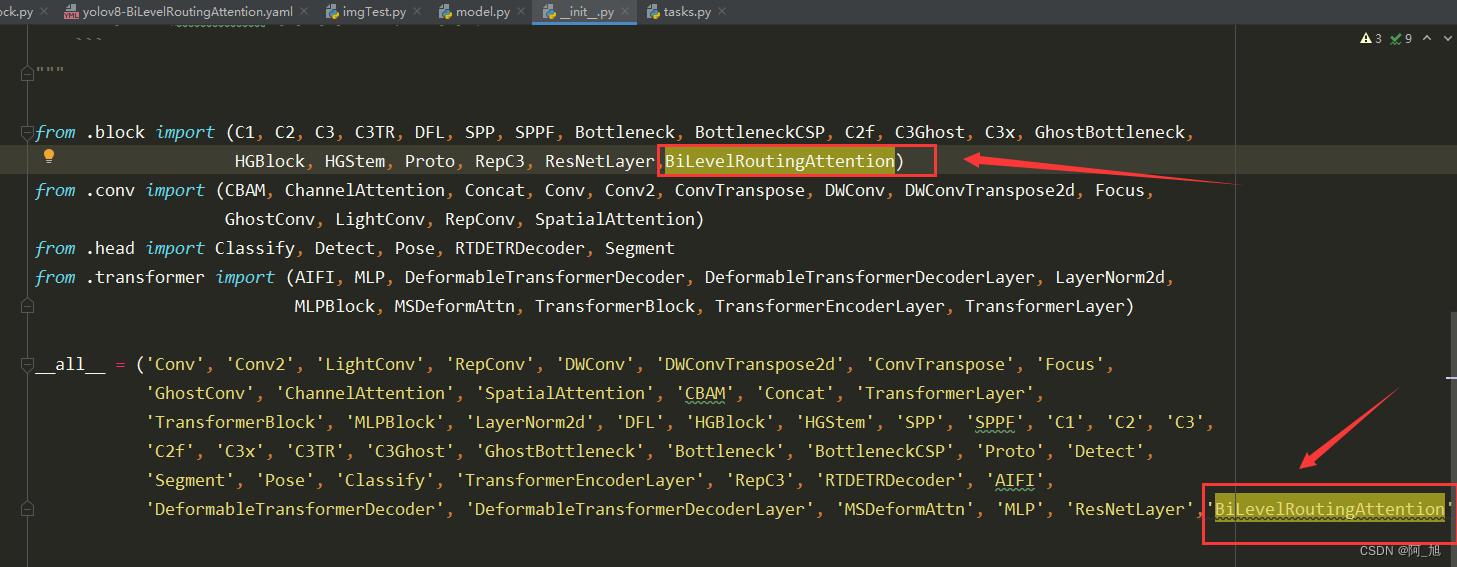1457x567 pixels.
Task: Close the partially visible ock.py tab
Action: click(x=45, y=12)
